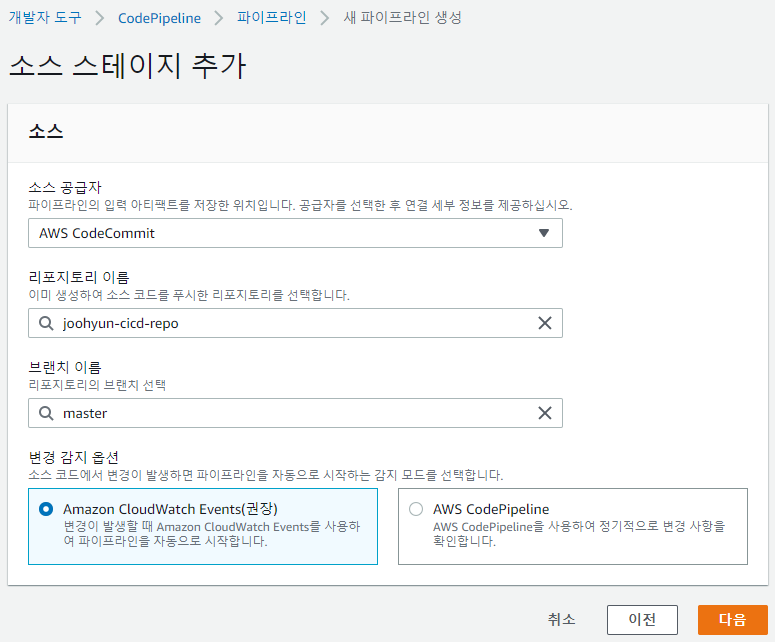
Task: Click the dropdown arrow of AWS CodeCommit
Action: click(544, 233)
